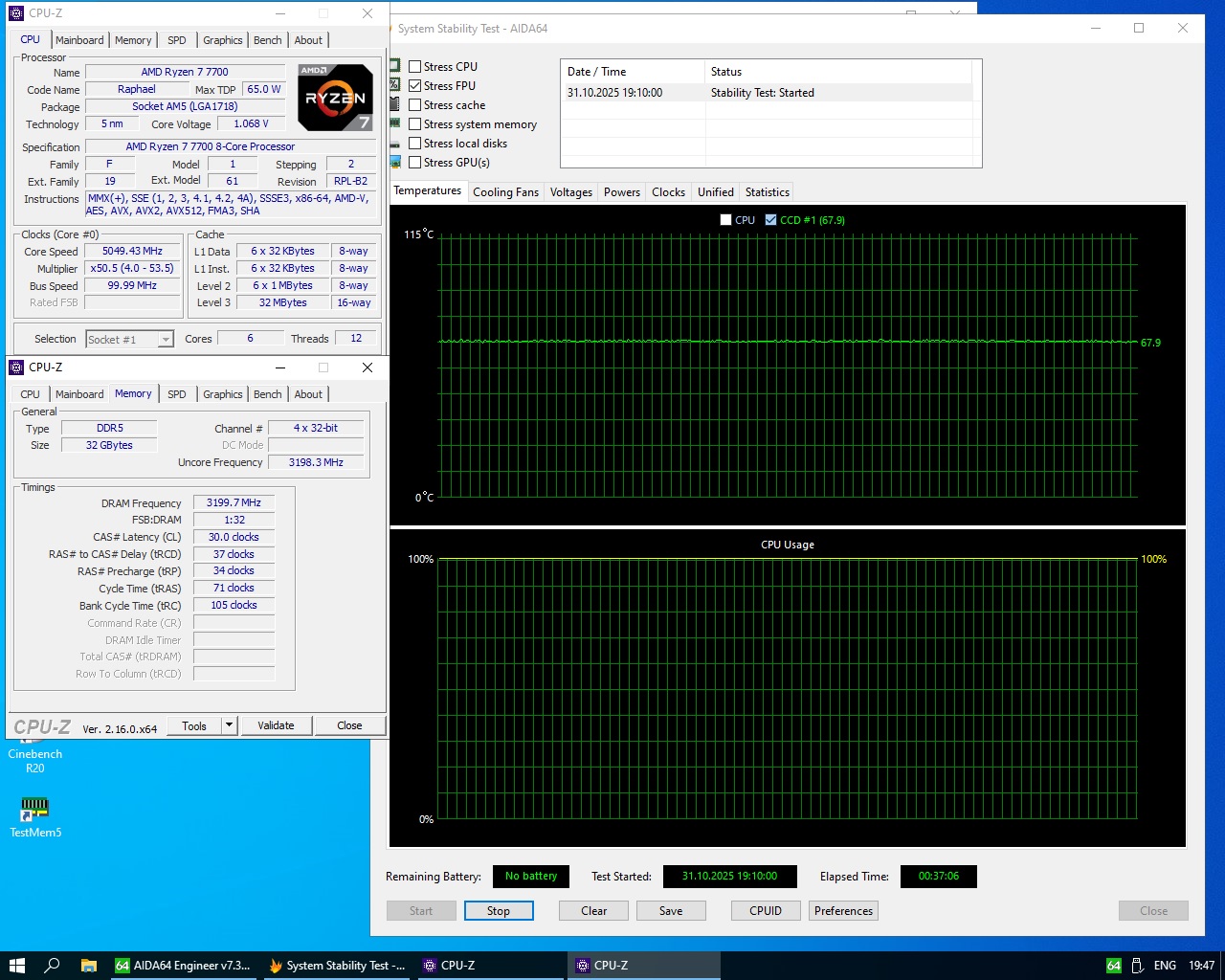Enable Stress local disks
This screenshot has width=1225, height=980.
415,144
